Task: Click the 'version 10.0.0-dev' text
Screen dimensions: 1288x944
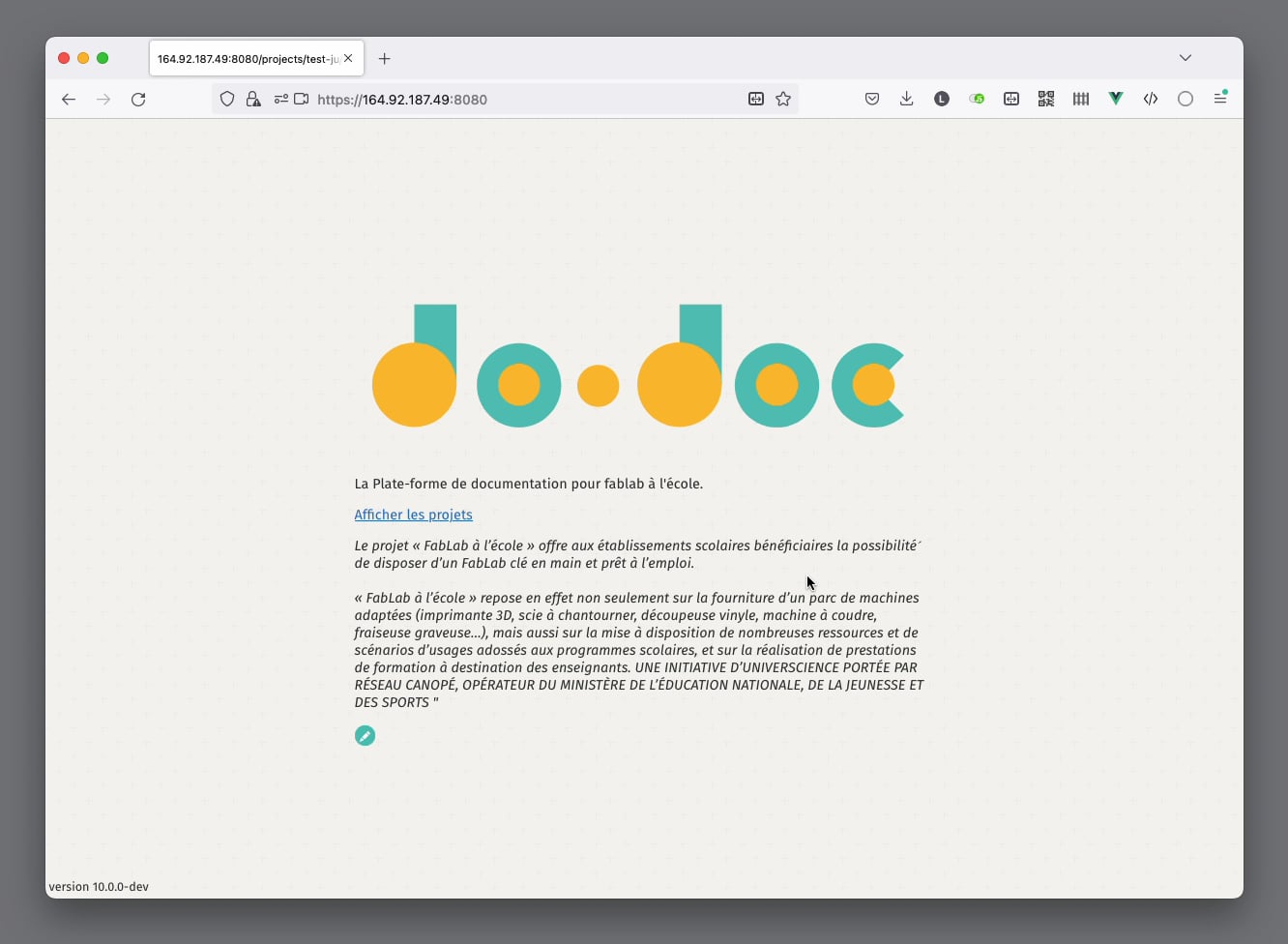Action: point(99,886)
